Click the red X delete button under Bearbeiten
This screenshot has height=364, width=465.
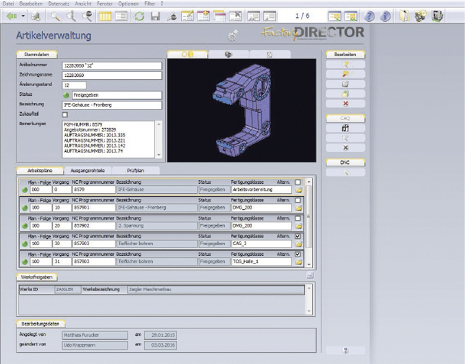coord(345,104)
